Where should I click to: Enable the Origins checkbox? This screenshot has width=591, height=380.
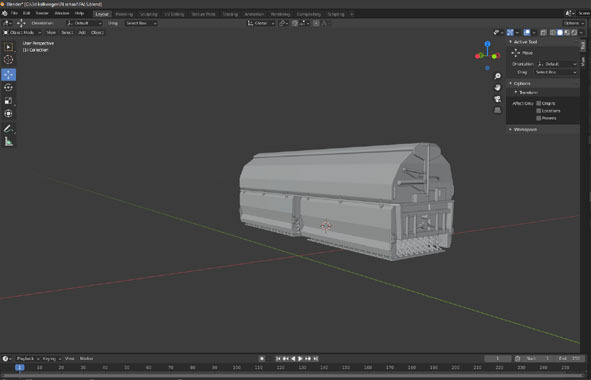[x=539, y=103]
